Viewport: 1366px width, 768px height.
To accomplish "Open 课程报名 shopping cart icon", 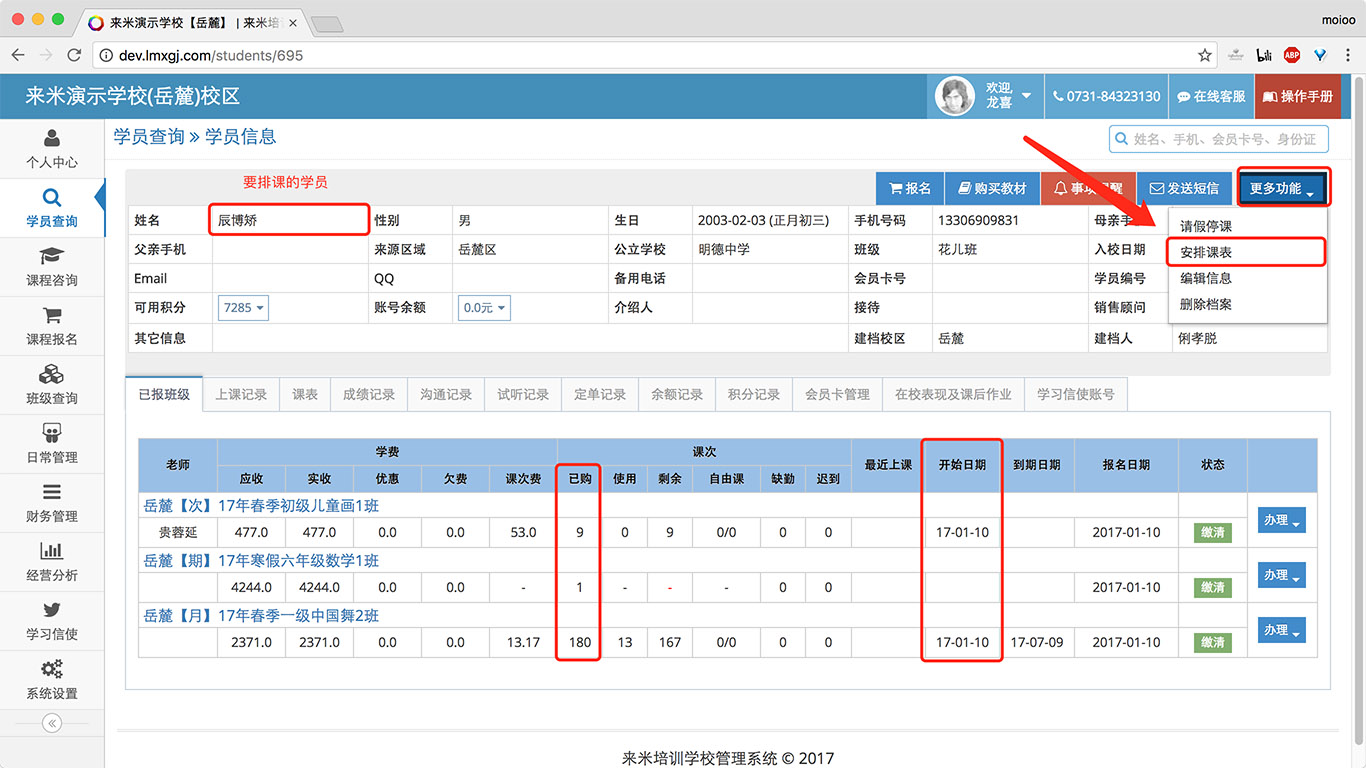I will 52,316.
